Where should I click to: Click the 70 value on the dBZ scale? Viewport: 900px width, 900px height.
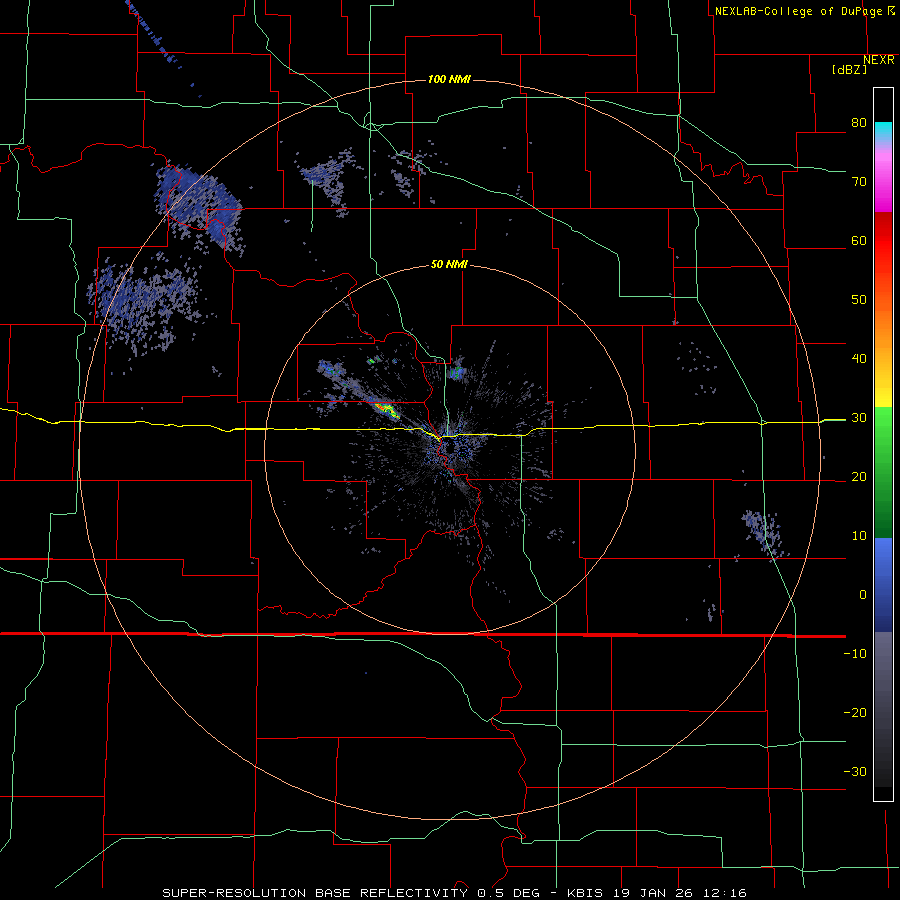[859, 182]
